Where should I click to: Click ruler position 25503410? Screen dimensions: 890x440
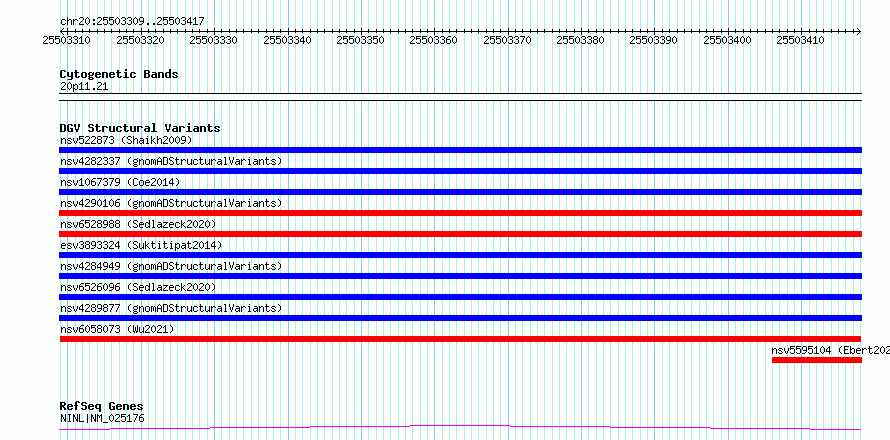point(801,40)
